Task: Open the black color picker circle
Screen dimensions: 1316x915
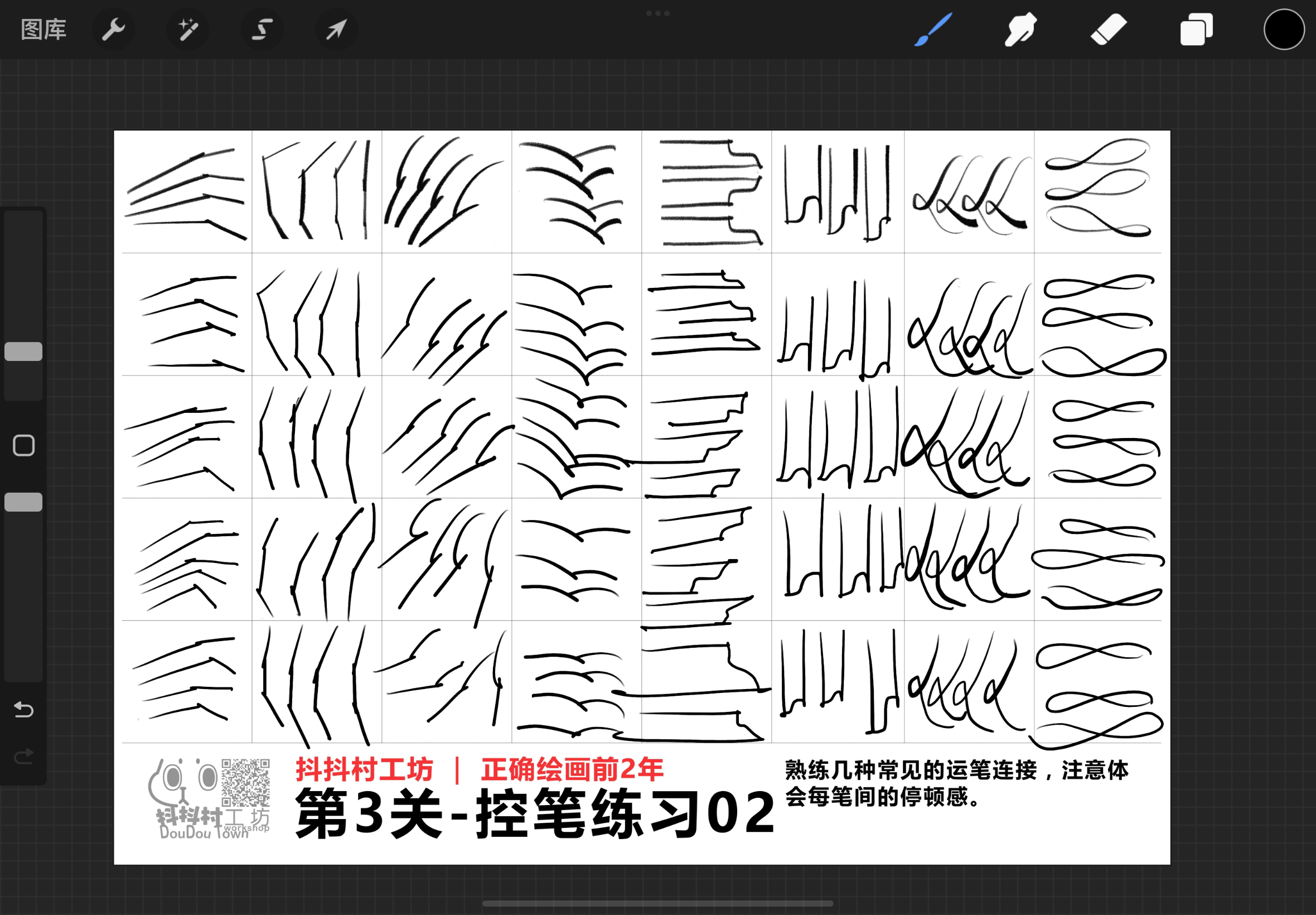Action: click(x=1284, y=29)
